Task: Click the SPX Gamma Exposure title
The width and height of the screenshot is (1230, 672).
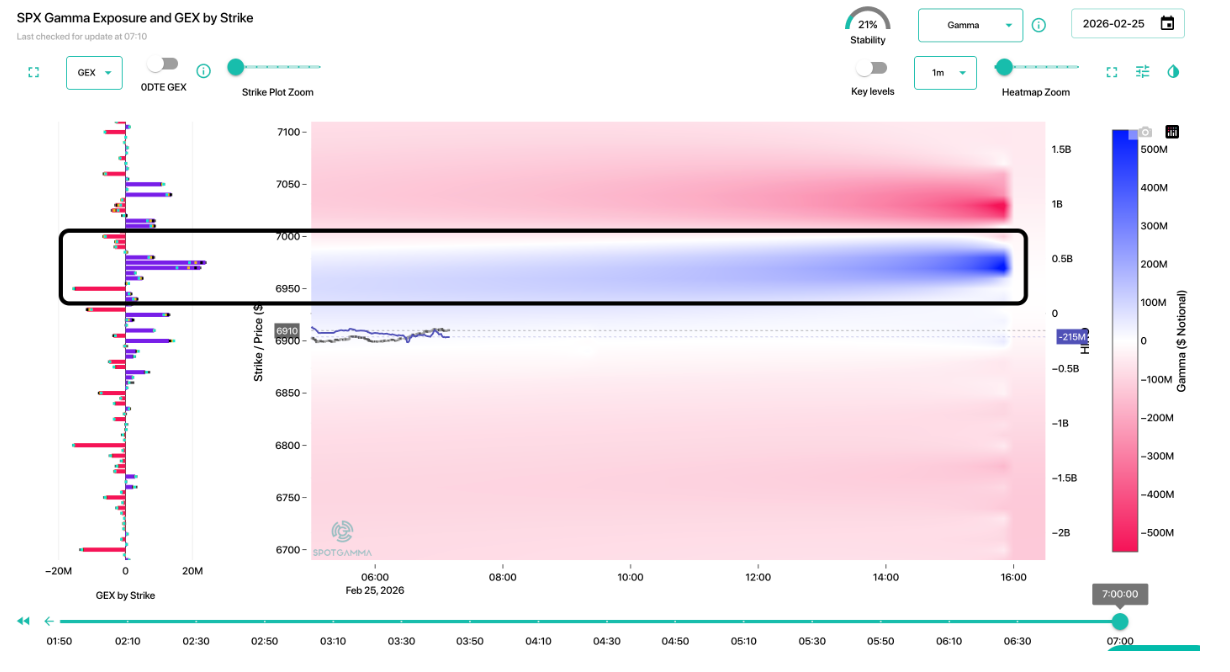Action: pos(134,17)
